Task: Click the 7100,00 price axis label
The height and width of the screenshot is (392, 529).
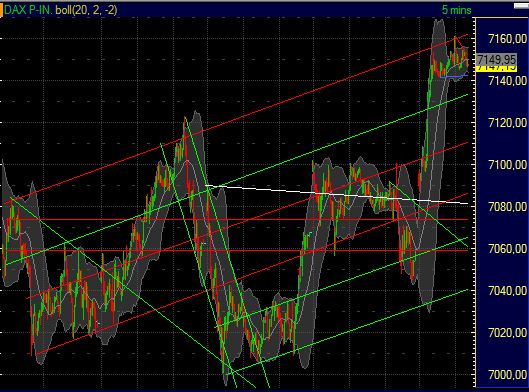Action: tap(507, 165)
